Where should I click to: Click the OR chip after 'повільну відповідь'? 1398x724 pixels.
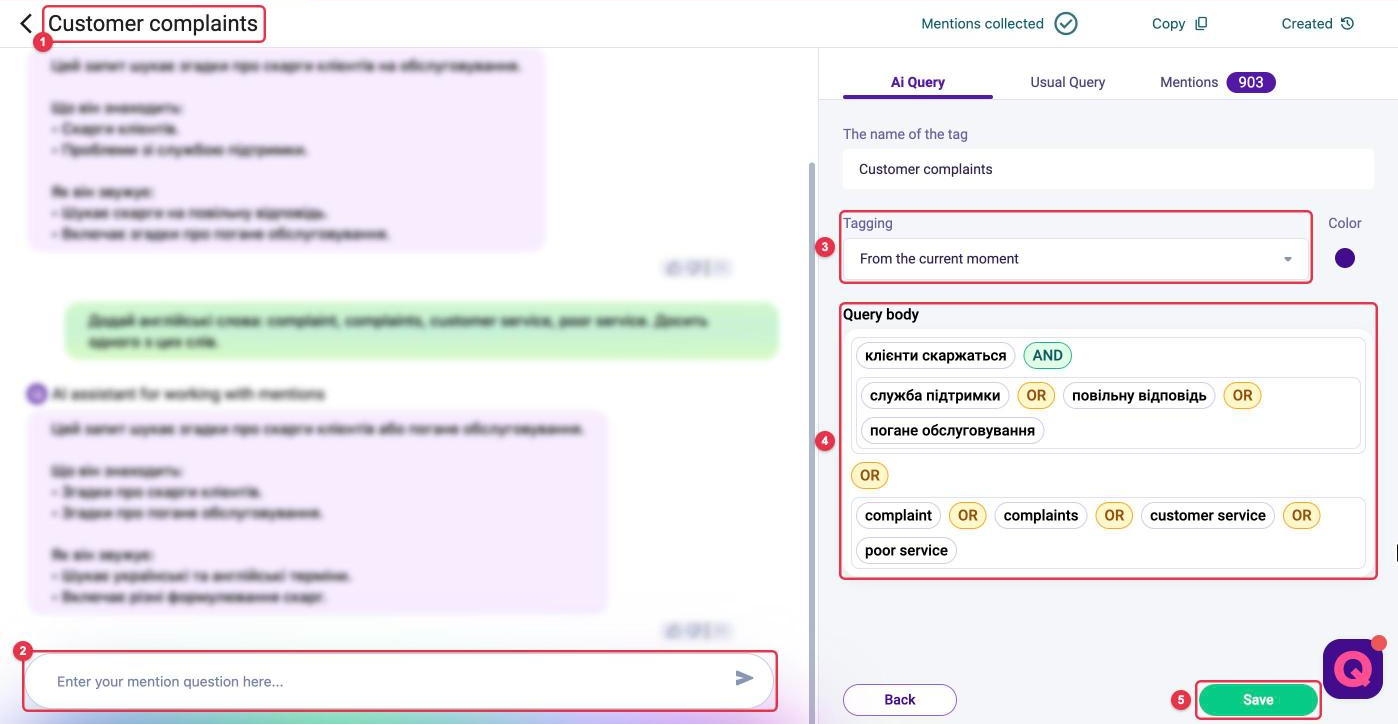1242,395
